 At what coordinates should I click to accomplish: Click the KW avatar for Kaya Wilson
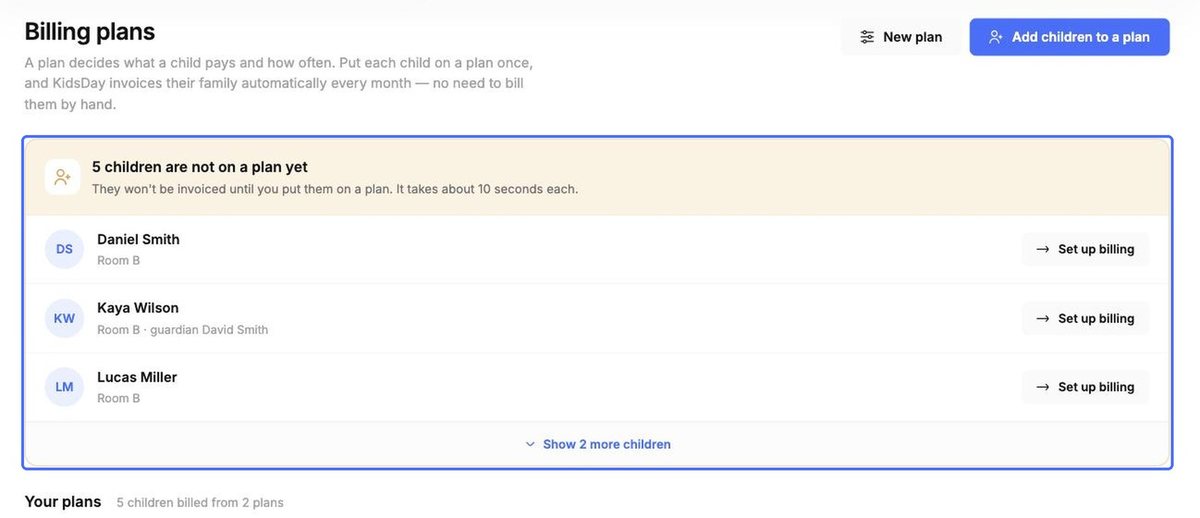pyautogui.click(x=64, y=318)
